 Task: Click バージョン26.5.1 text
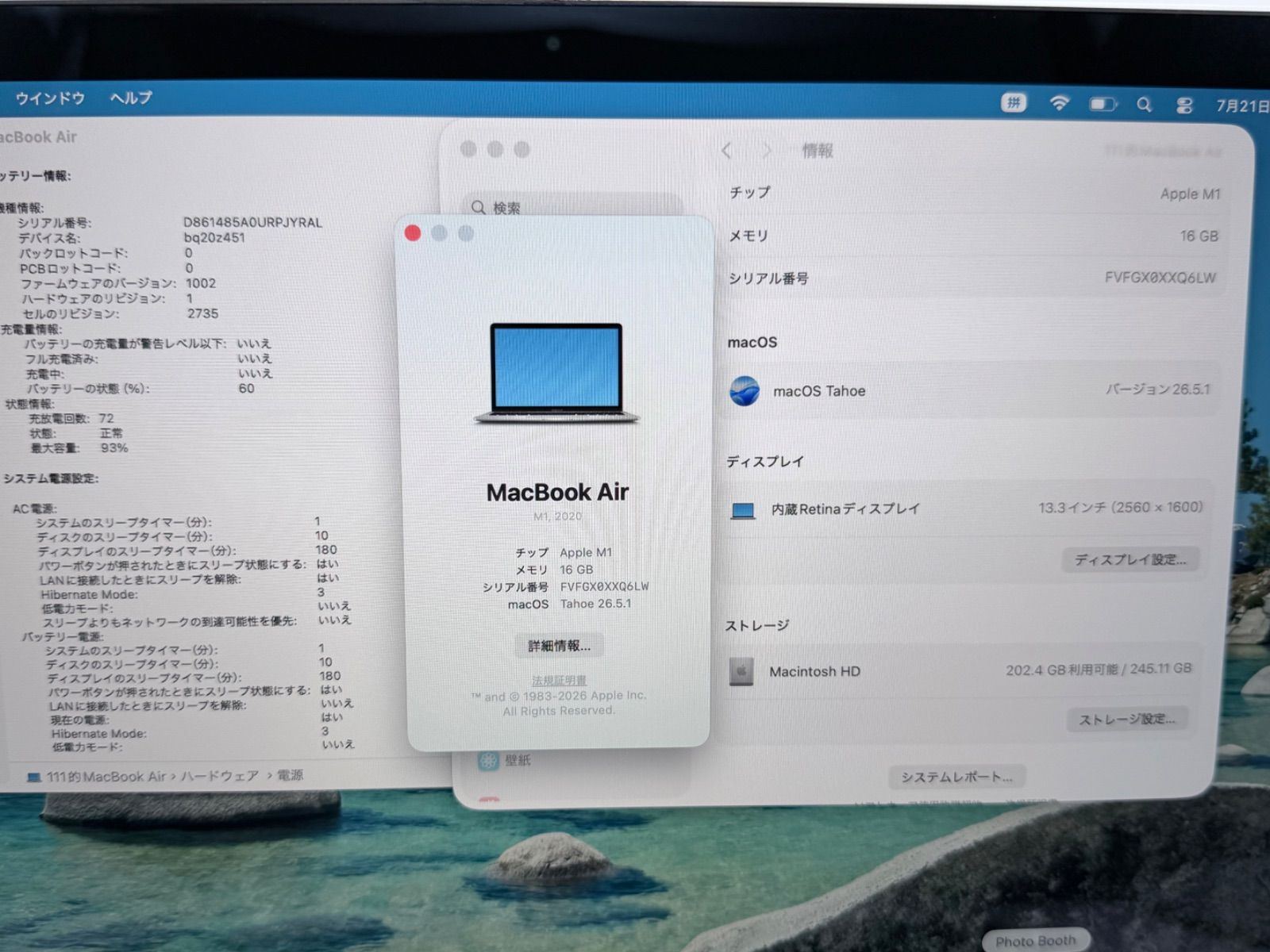[x=1158, y=390]
